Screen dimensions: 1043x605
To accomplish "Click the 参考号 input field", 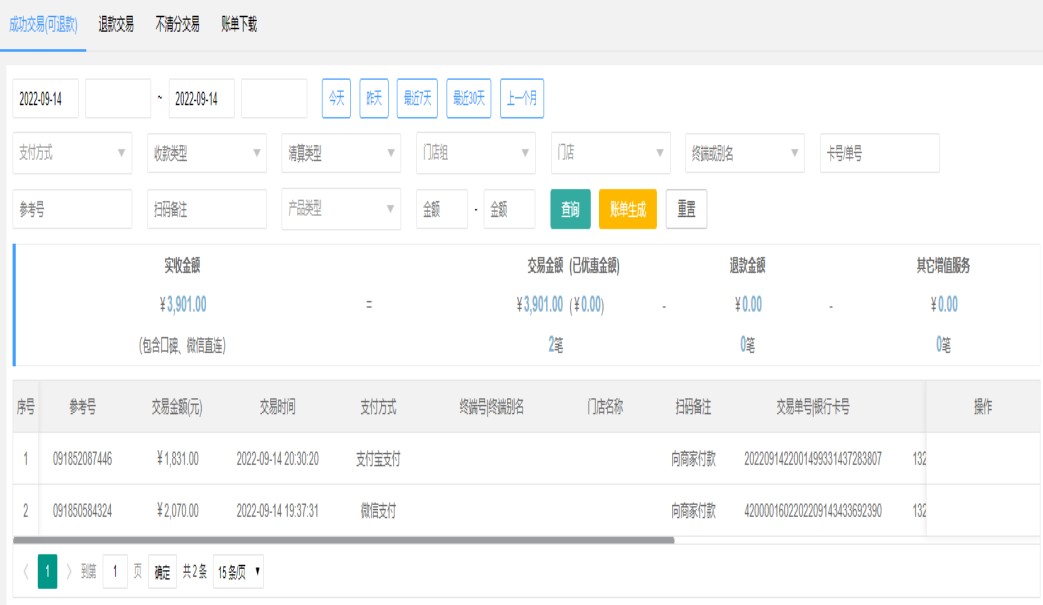I will 72,209.
